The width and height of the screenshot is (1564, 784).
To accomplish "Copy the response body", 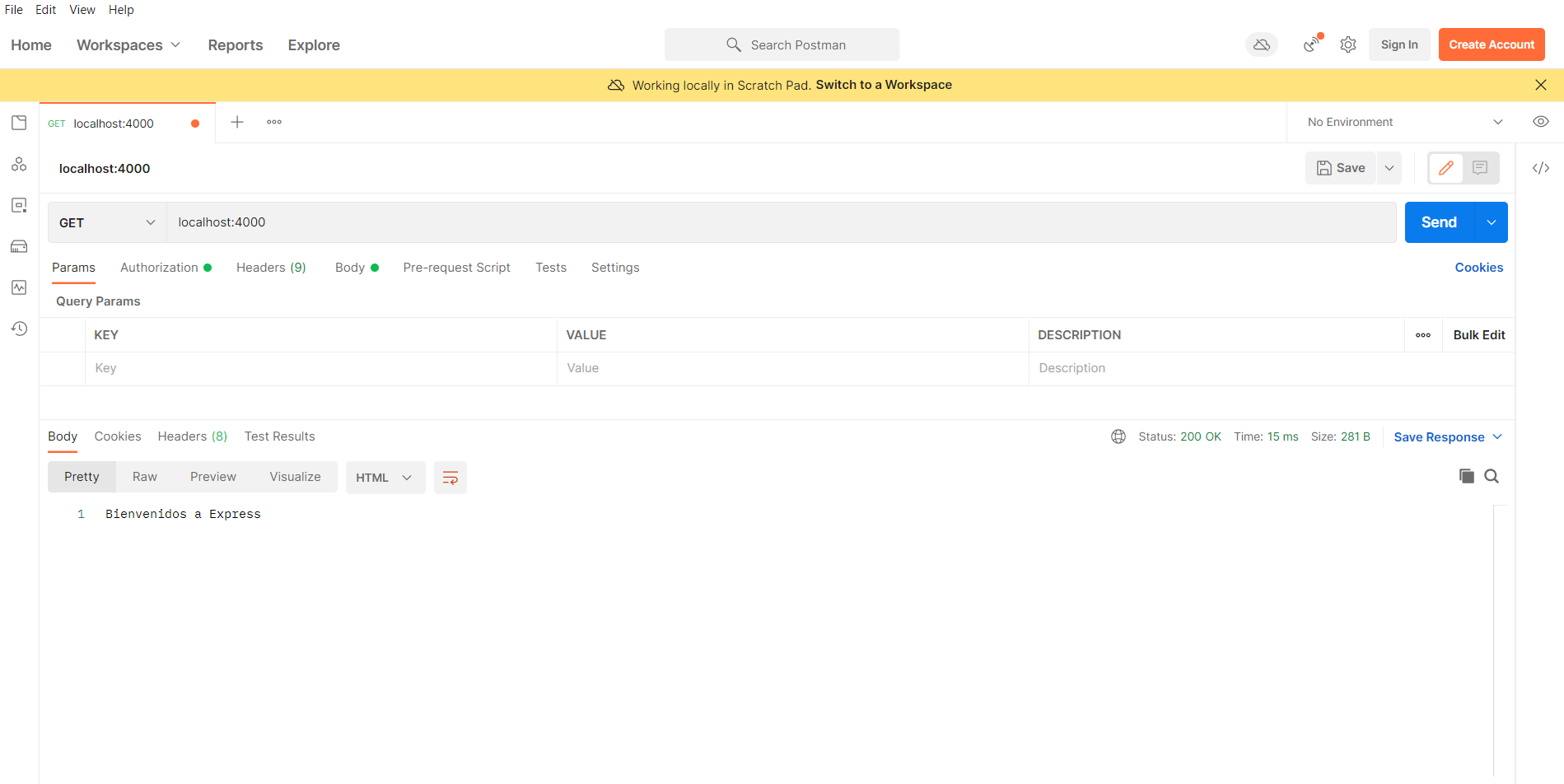I will tap(1466, 476).
